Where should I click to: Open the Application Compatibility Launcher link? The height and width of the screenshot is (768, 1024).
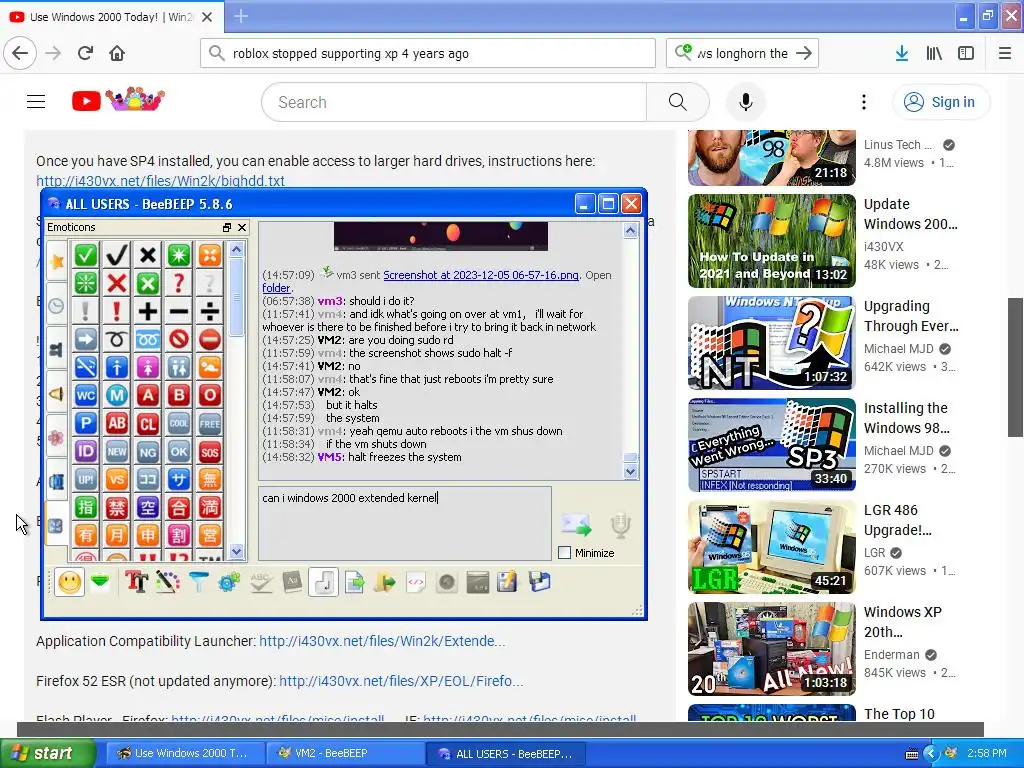click(x=382, y=641)
